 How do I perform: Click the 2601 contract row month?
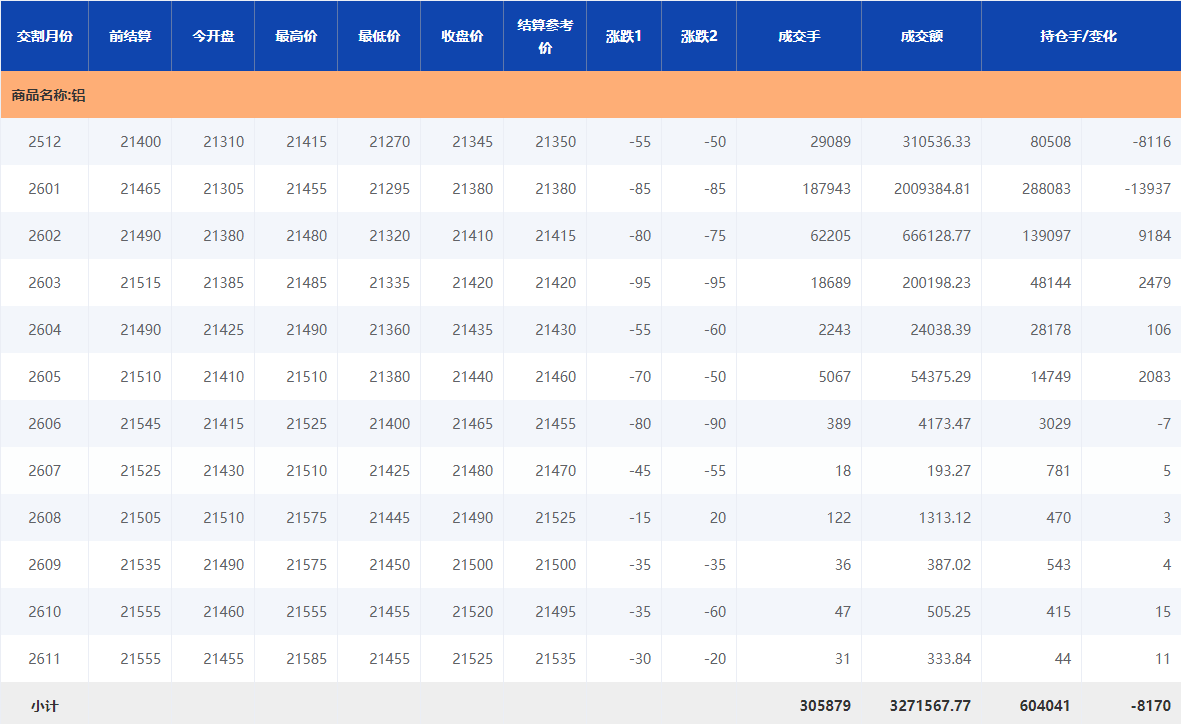pyautogui.click(x=44, y=189)
